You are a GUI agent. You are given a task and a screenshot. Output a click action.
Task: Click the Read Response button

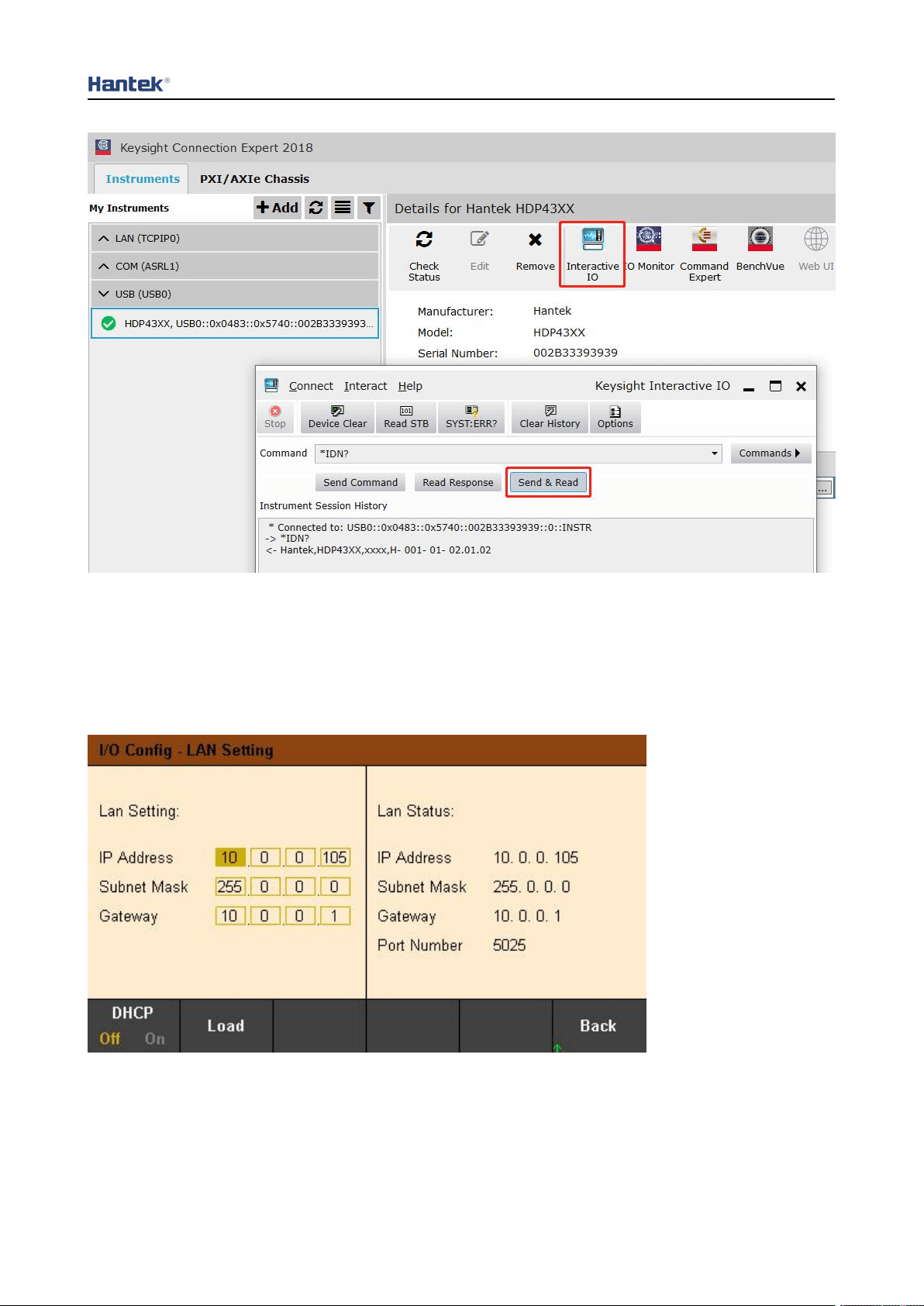(457, 482)
